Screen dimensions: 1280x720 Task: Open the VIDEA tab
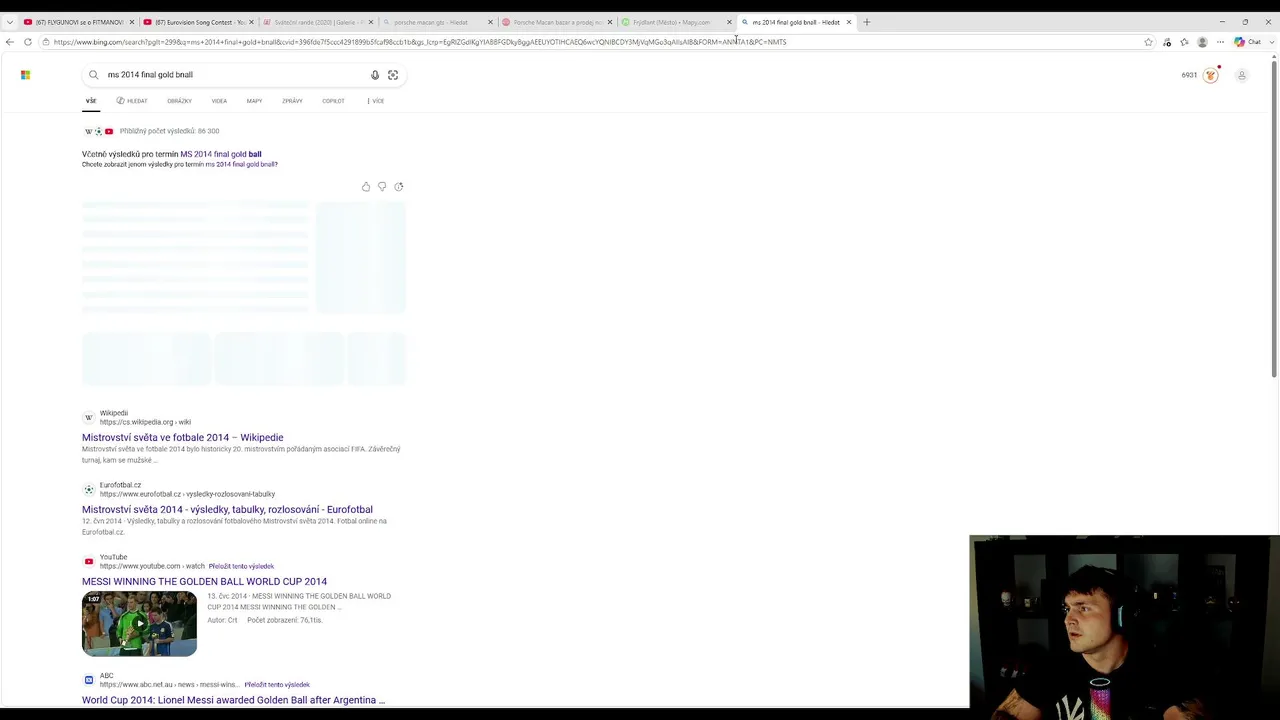(x=219, y=101)
